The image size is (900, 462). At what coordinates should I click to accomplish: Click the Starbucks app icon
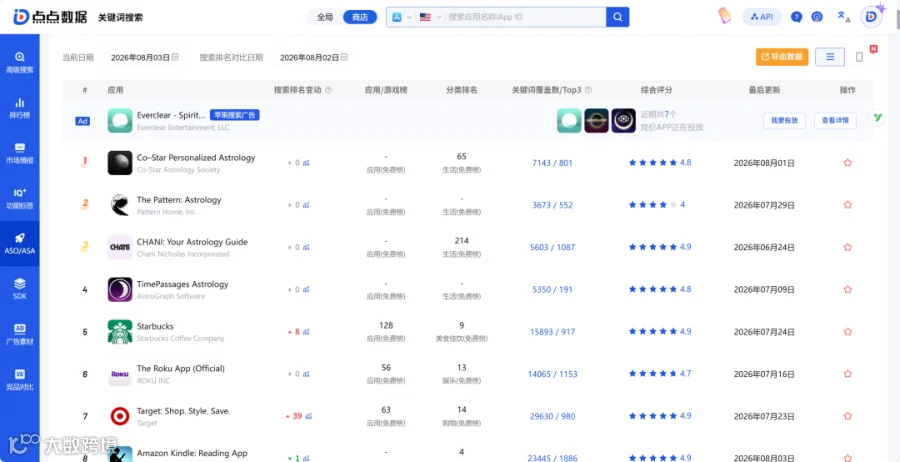tap(120, 332)
